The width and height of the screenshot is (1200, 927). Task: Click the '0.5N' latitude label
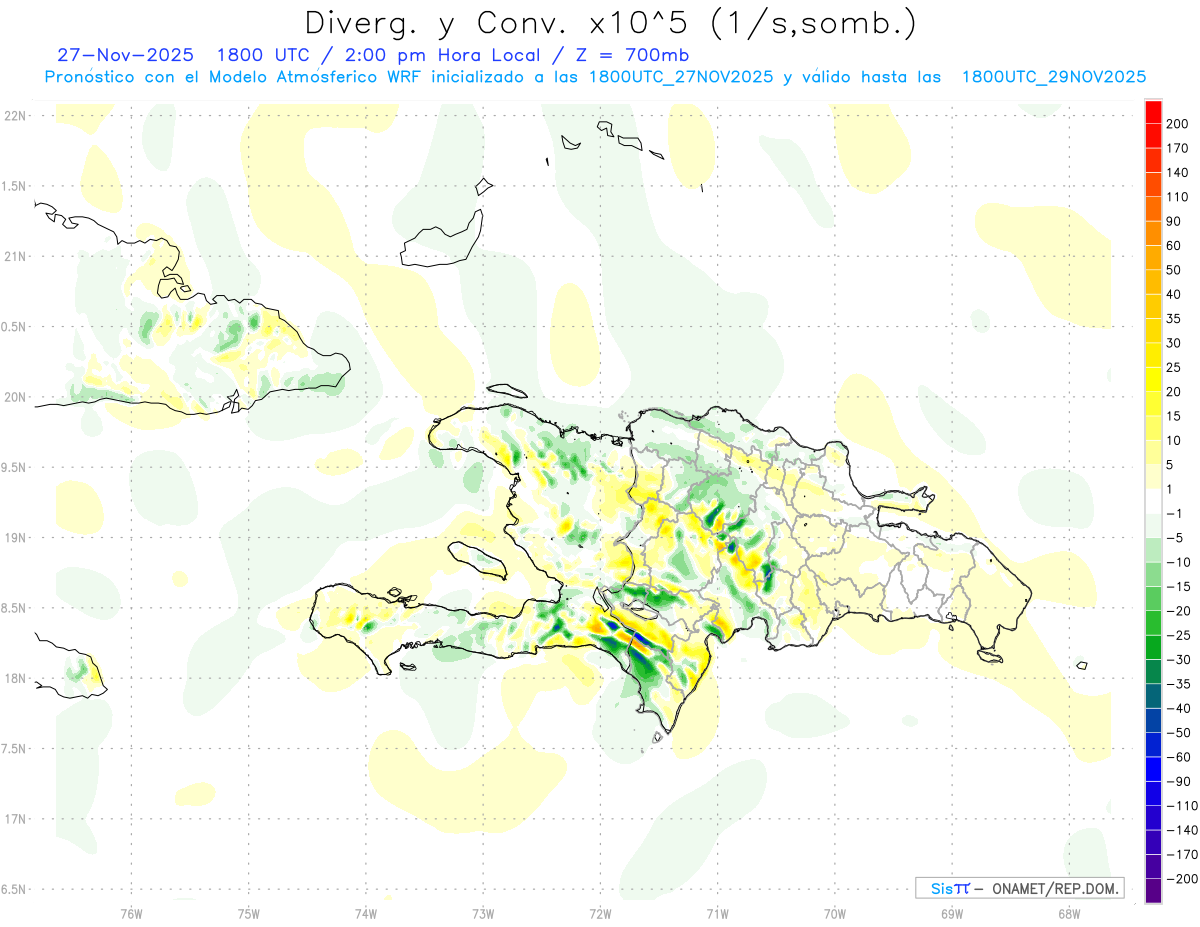(14, 327)
